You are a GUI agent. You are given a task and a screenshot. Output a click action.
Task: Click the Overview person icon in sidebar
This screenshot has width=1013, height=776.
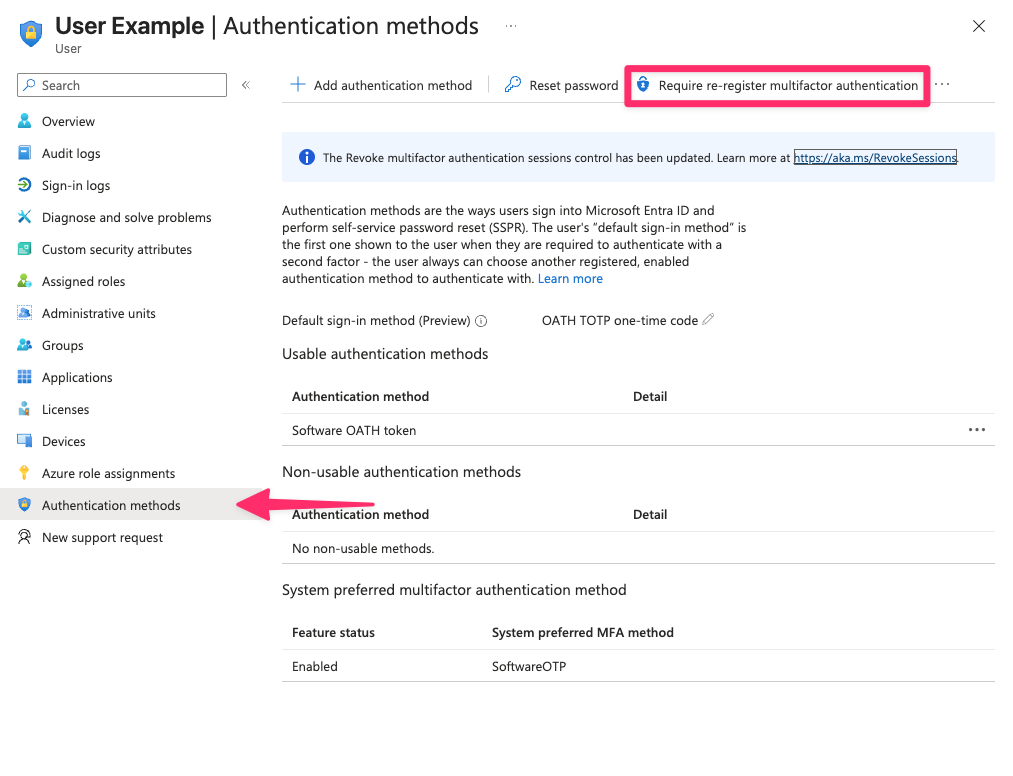(25, 121)
